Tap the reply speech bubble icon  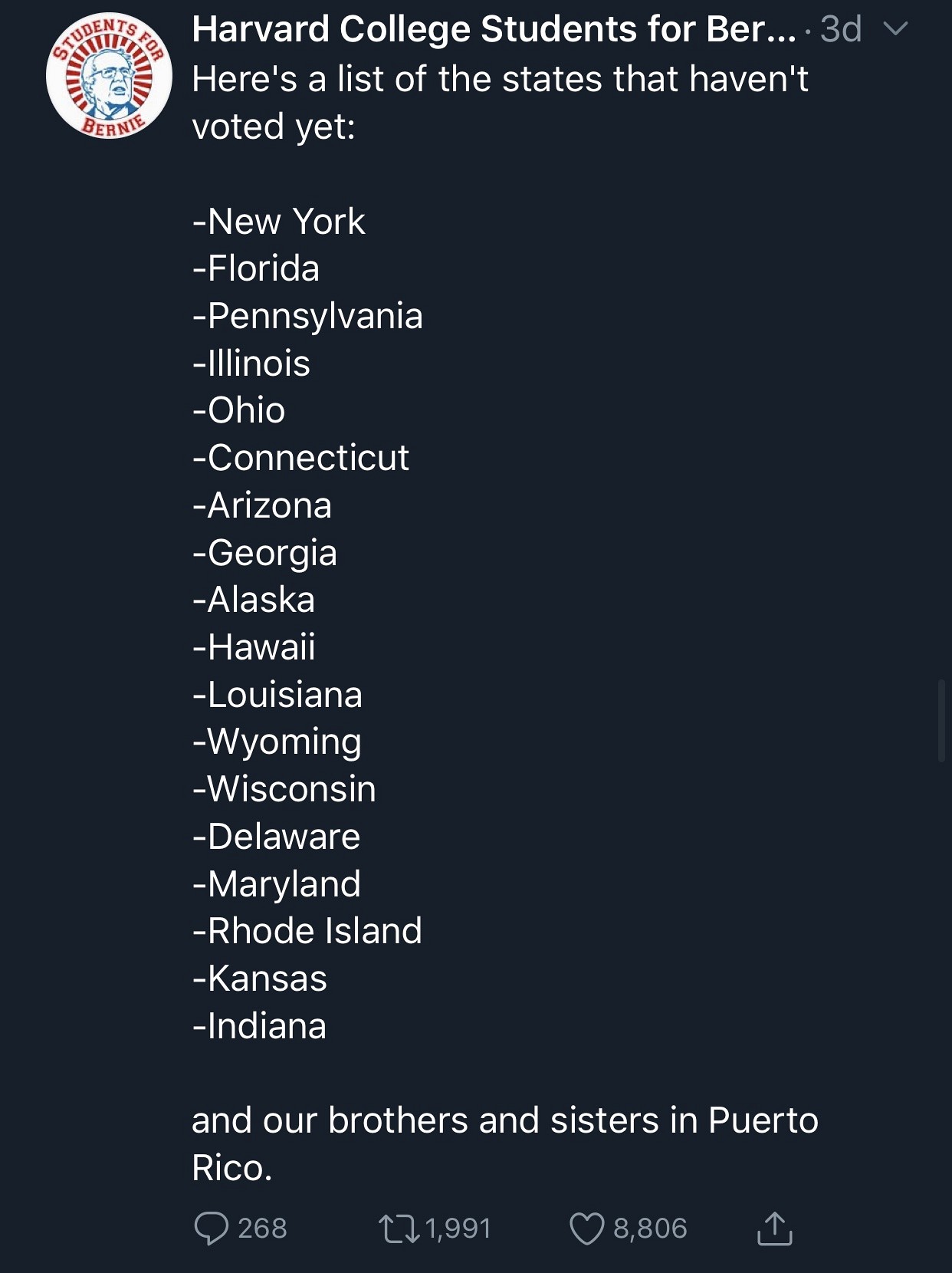coord(211,1228)
